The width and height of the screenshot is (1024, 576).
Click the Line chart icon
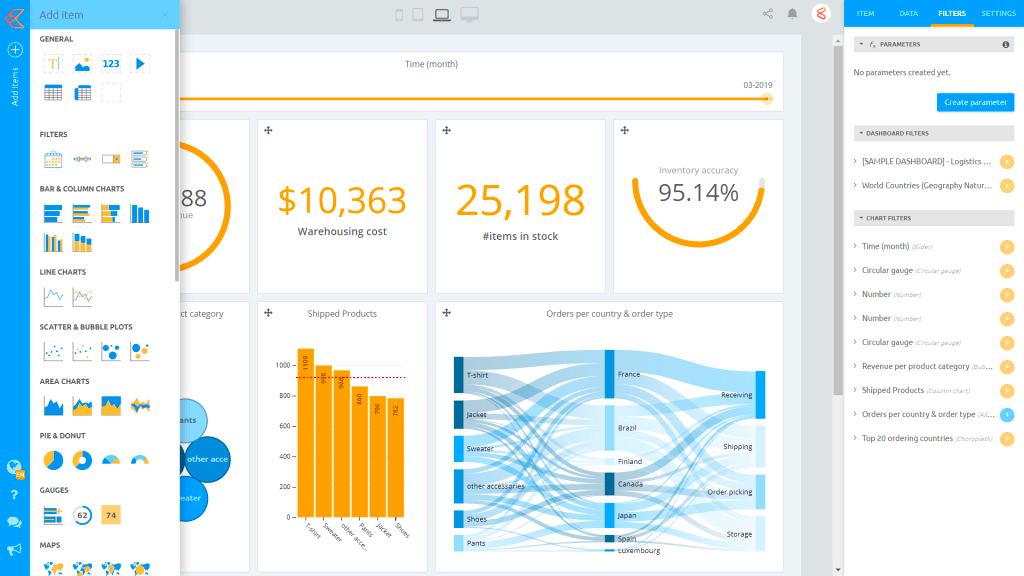54,296
